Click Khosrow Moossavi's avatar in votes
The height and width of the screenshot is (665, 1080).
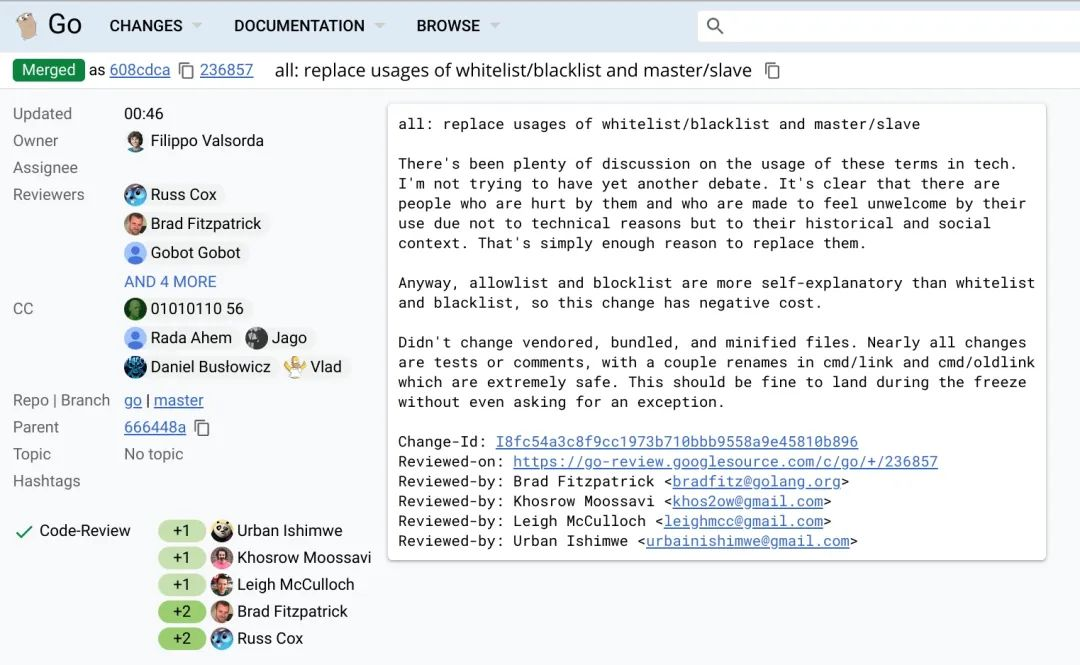[222, 557]
